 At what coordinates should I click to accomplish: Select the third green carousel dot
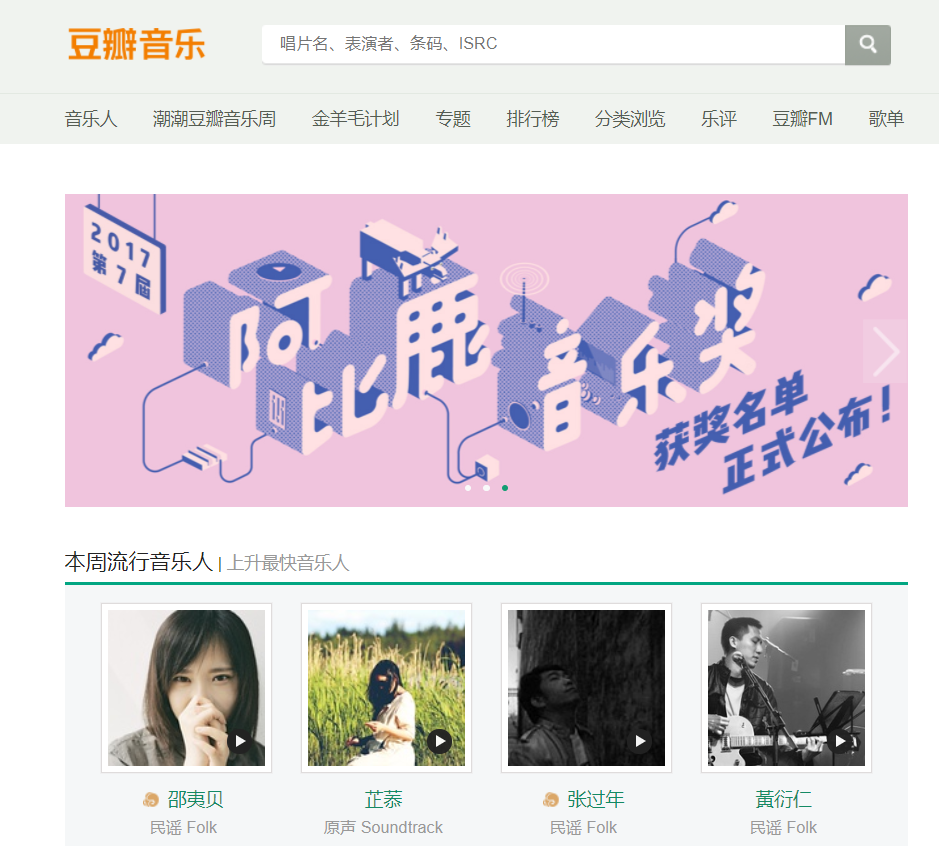point(505,488)
